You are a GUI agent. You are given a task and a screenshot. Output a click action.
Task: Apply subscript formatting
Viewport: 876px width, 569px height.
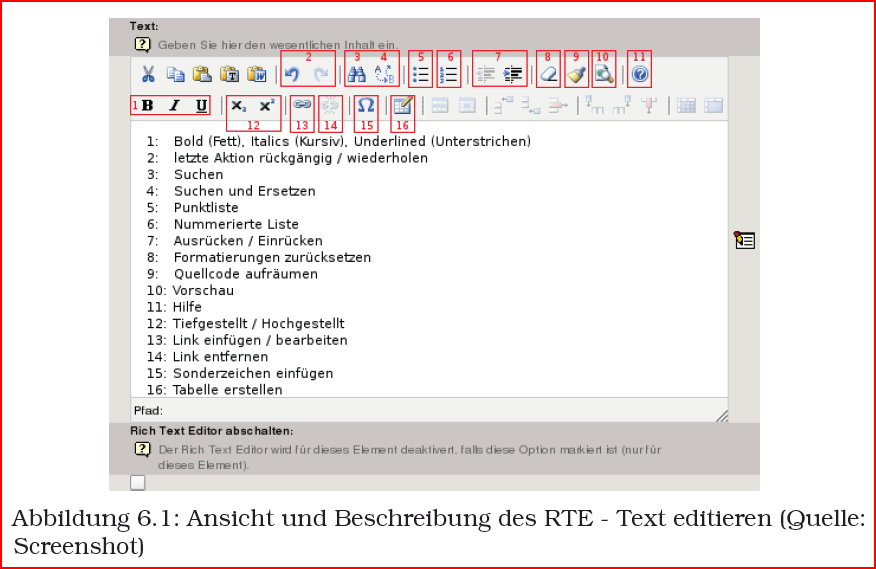coord(239,106)
